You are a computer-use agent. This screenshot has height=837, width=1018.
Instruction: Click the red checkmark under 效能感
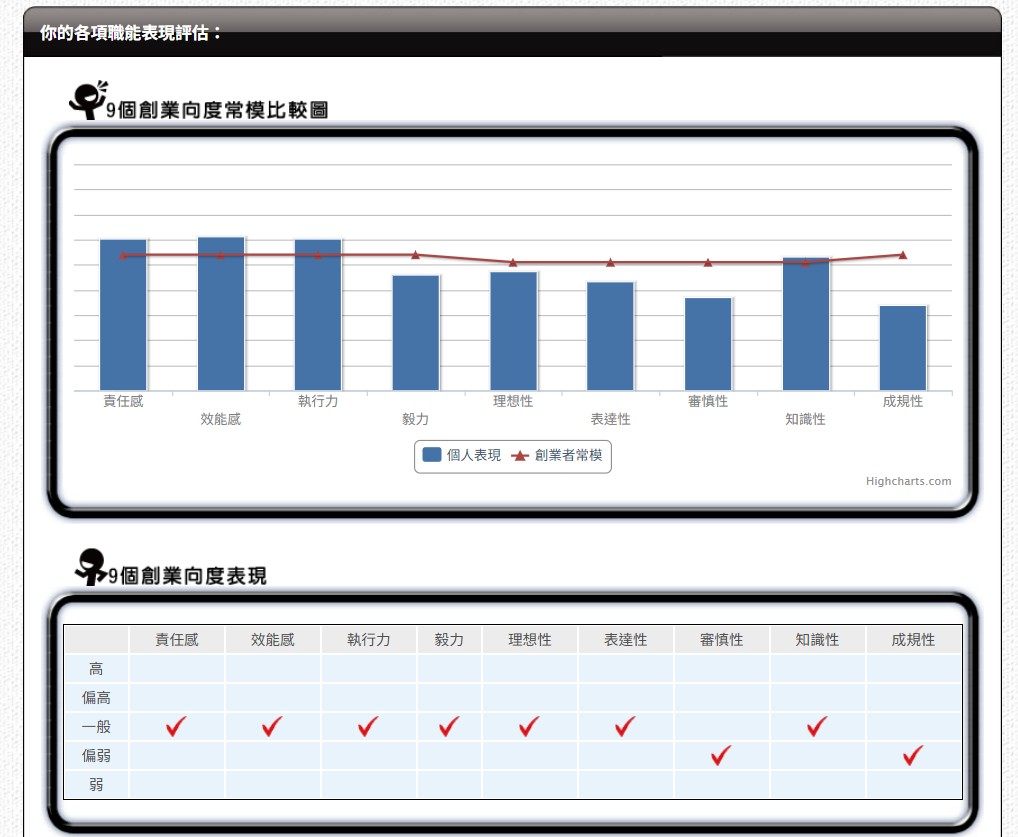point(272,727)
